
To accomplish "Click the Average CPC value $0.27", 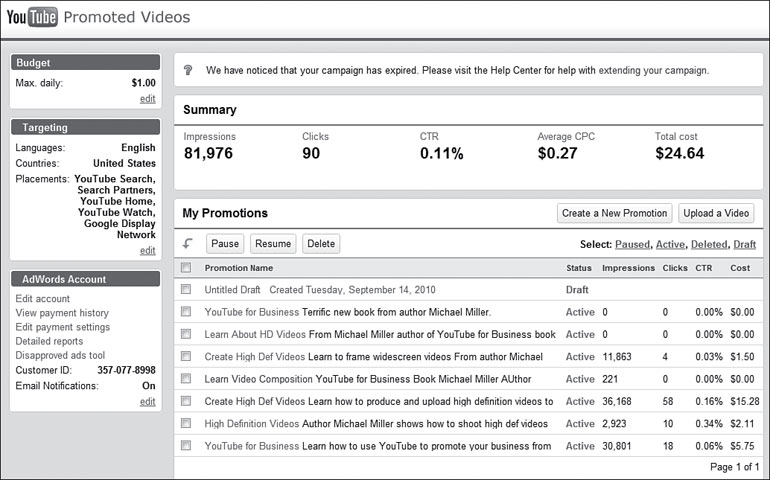I will point(557,153).
